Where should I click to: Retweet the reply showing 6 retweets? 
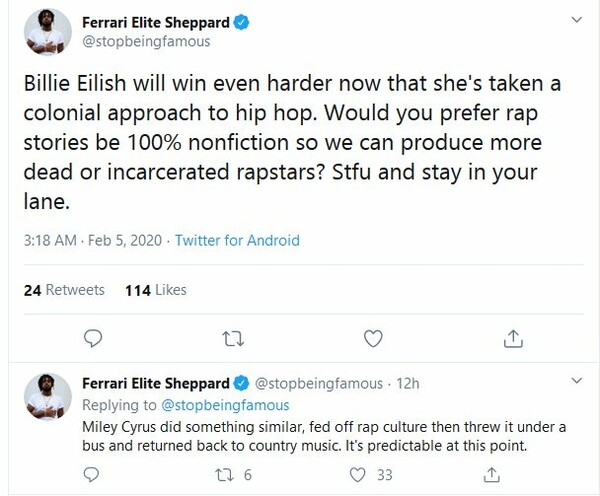coord(233,475)
